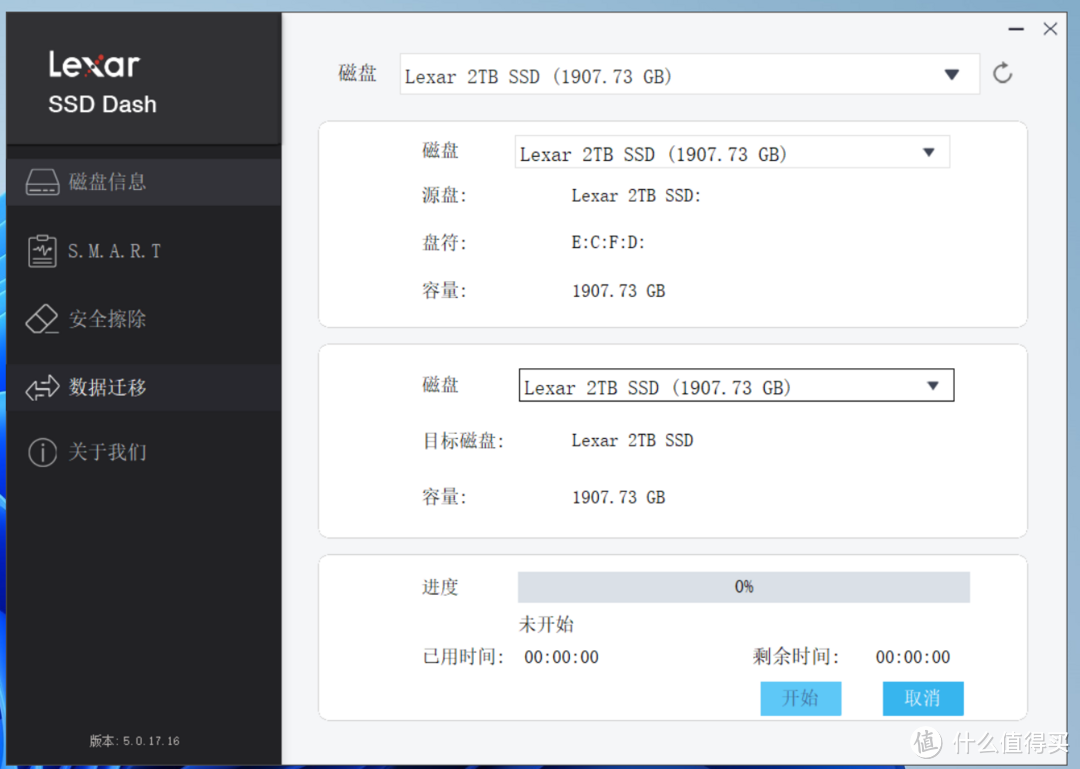The image size is (1080, 769).
Task: Click source capacity value 1907.73 GB
Action: pyautogui.click(x=619, y=291)
